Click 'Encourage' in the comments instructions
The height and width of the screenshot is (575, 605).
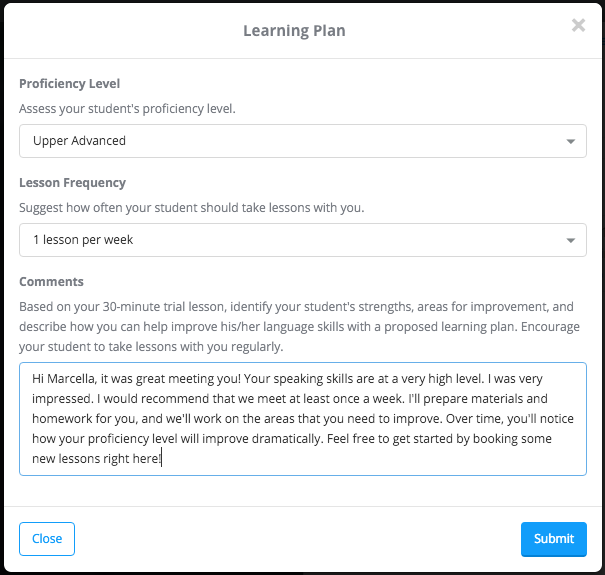click(x=550, y=327)
